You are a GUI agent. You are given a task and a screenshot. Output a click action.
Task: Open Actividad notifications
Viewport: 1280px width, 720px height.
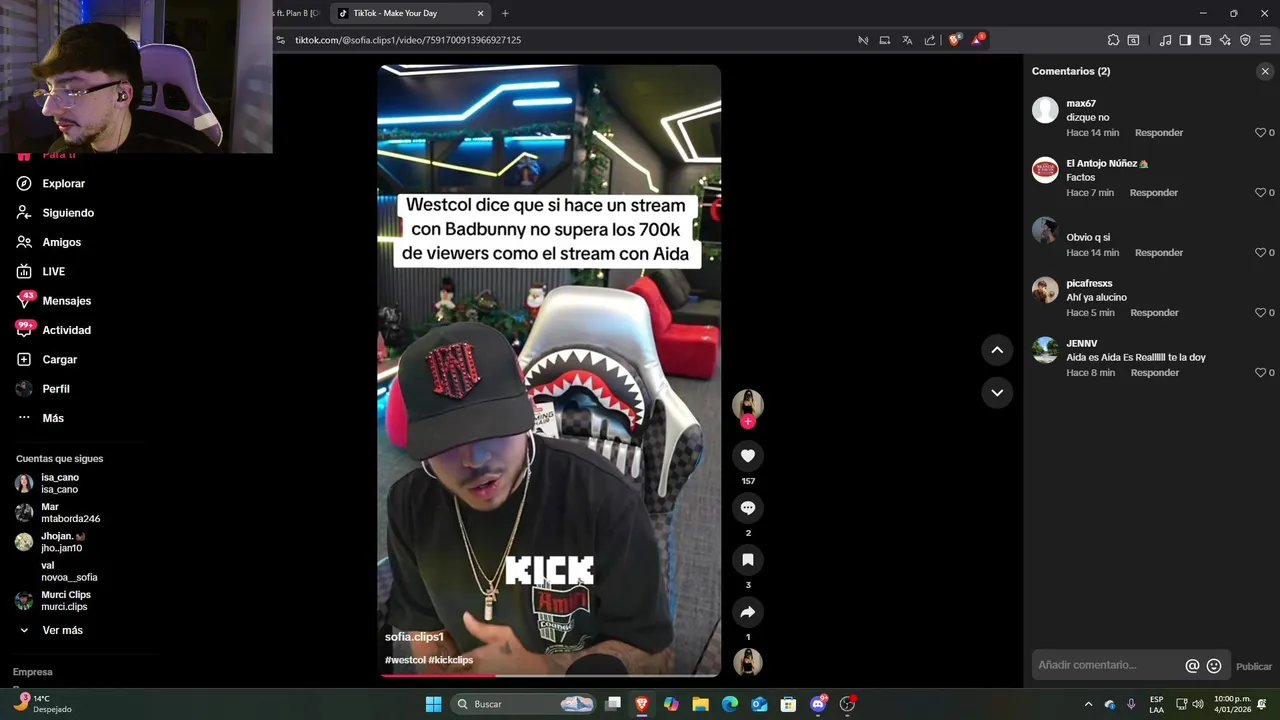coord(53,330)
